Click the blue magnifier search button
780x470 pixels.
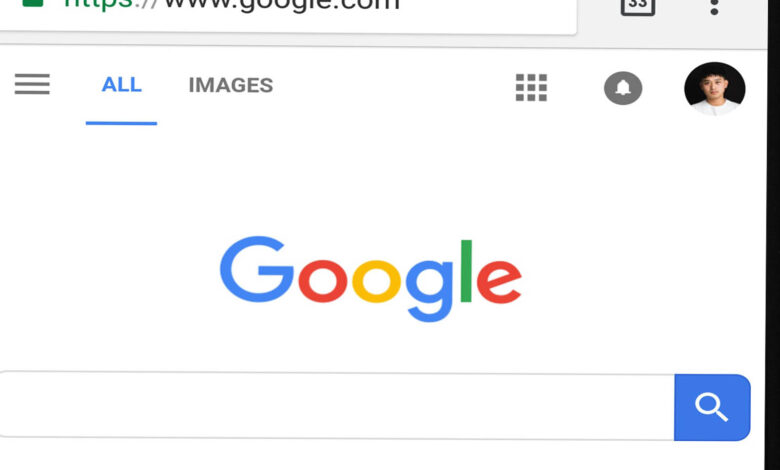tap(712, 407)
